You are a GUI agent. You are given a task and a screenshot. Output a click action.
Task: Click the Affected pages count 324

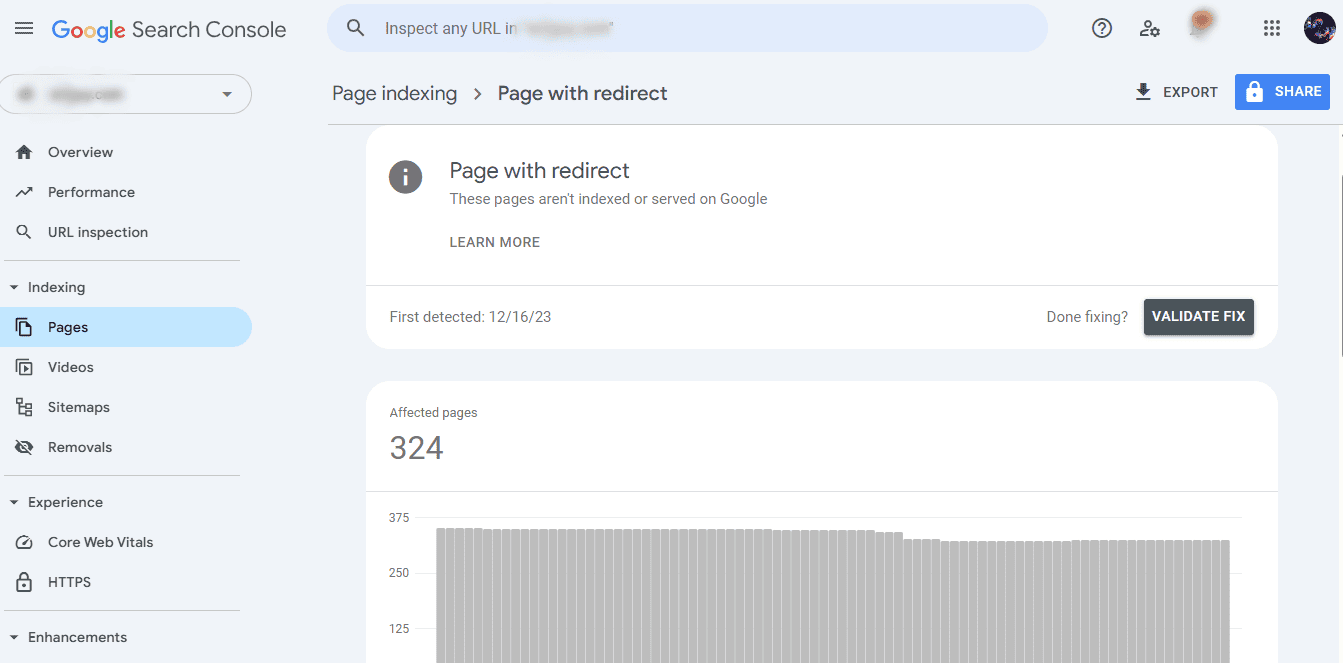point(416,448)
